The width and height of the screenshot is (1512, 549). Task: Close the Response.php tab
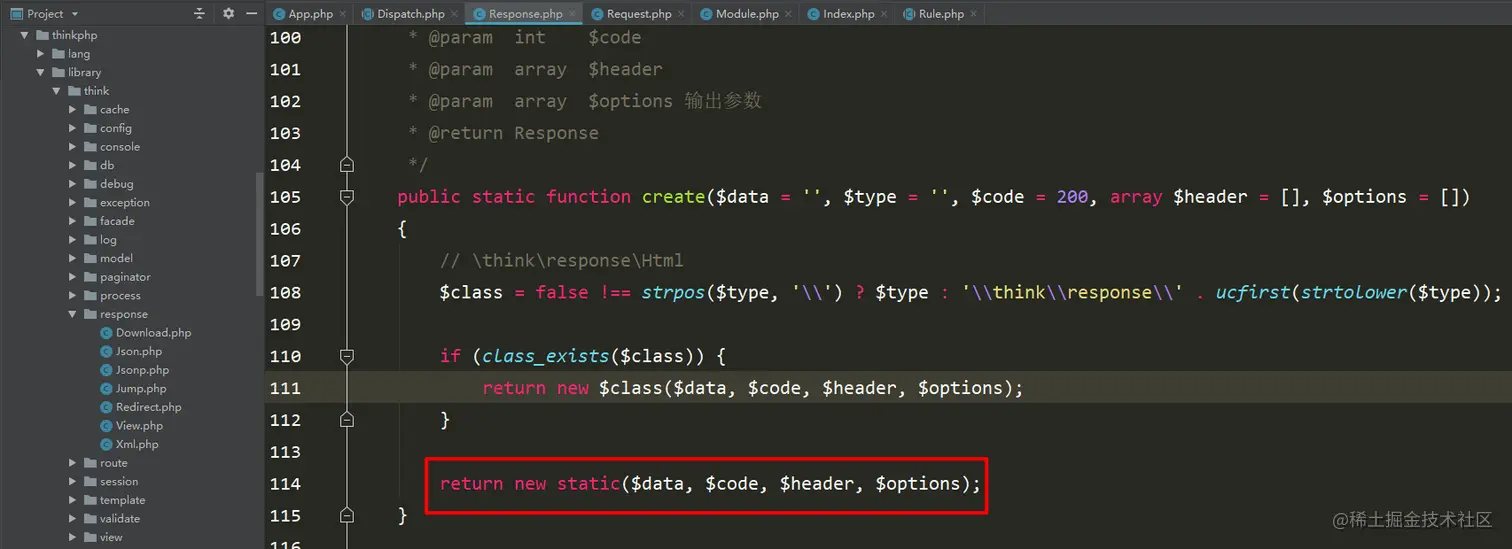pyautogui.click(x=573, y=14)
